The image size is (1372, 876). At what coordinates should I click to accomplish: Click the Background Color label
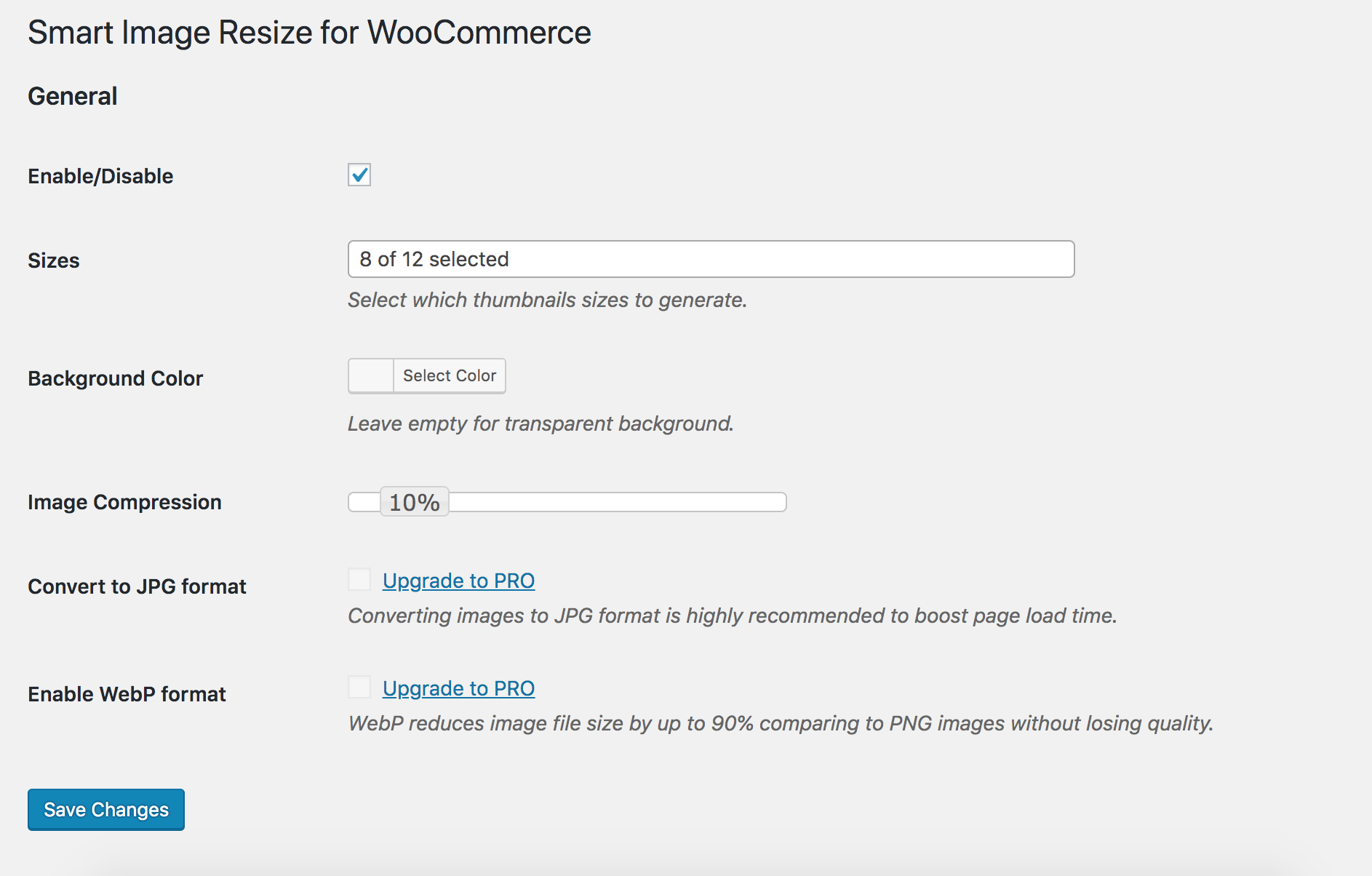[x=115, y=378]
